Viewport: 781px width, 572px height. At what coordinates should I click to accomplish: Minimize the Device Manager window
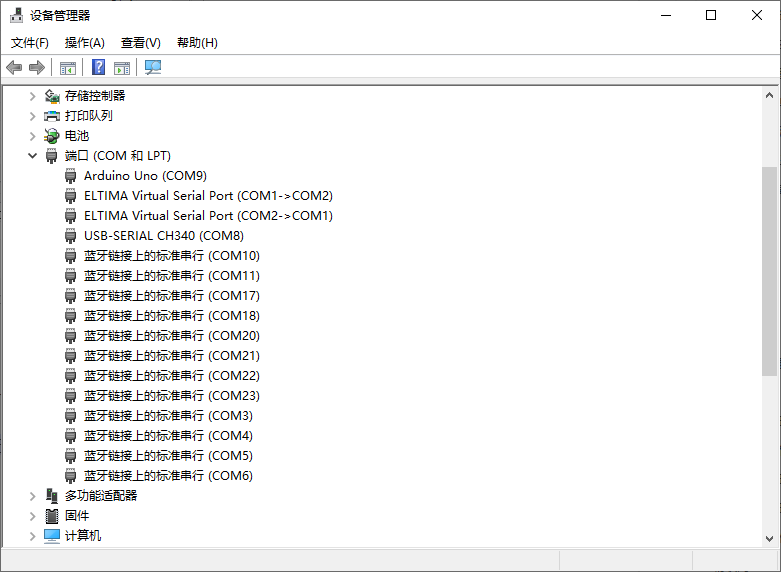tap(666, 15)
